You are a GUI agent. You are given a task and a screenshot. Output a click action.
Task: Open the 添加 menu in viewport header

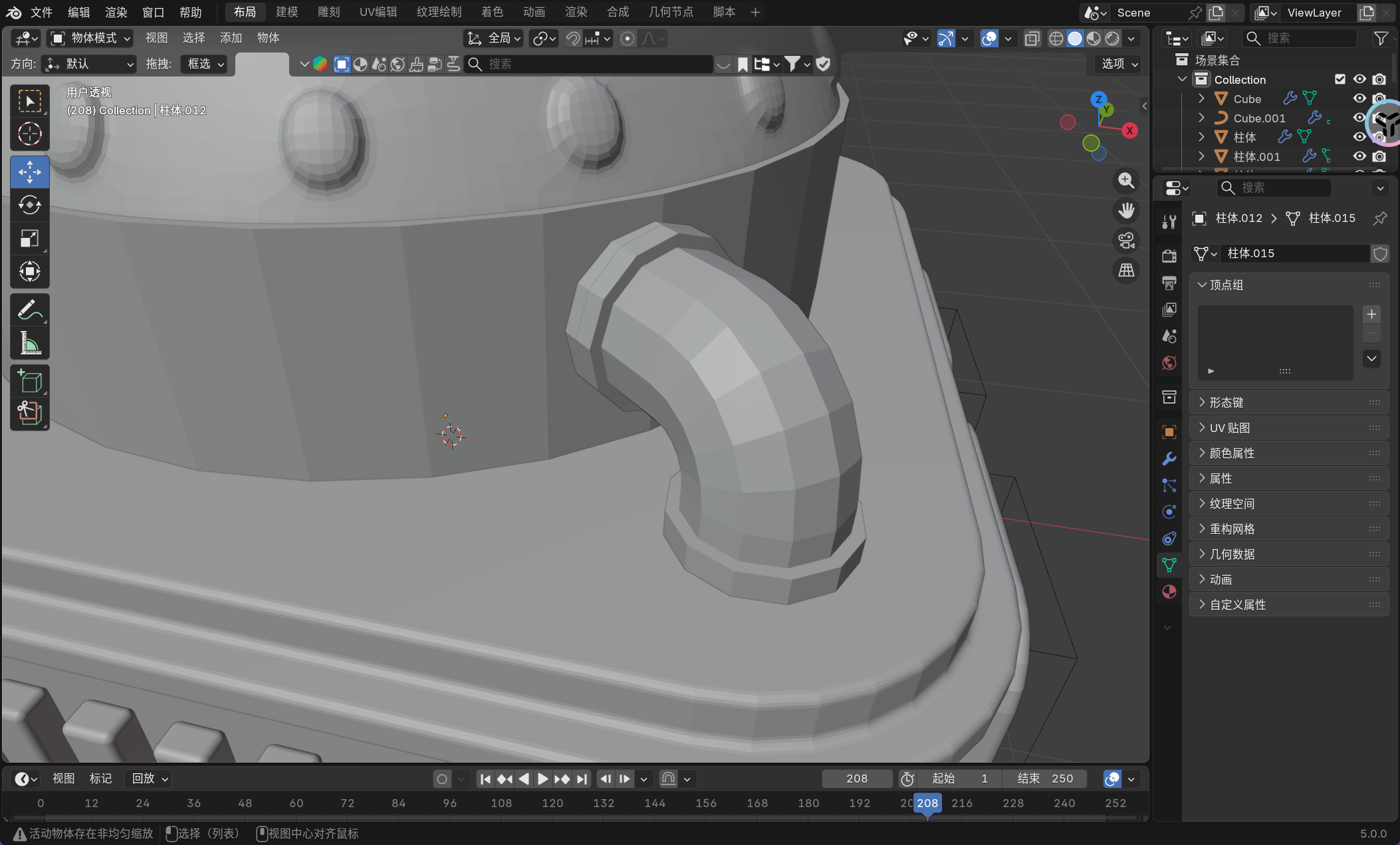click(231, 38)
